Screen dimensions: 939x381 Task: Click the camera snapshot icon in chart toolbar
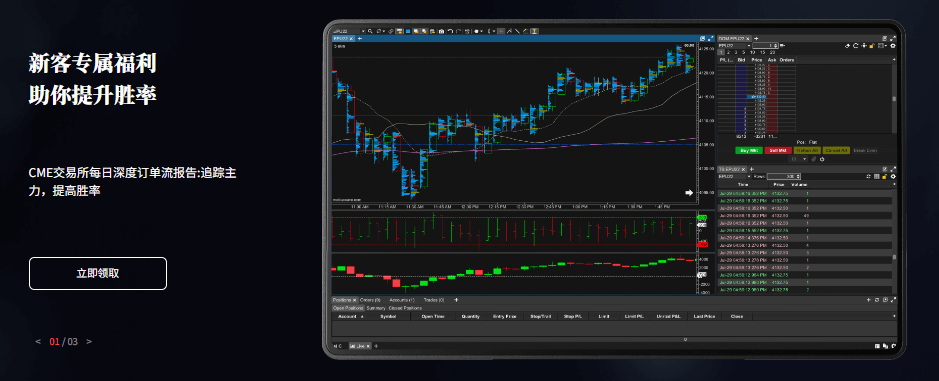(x=441, y=31)
